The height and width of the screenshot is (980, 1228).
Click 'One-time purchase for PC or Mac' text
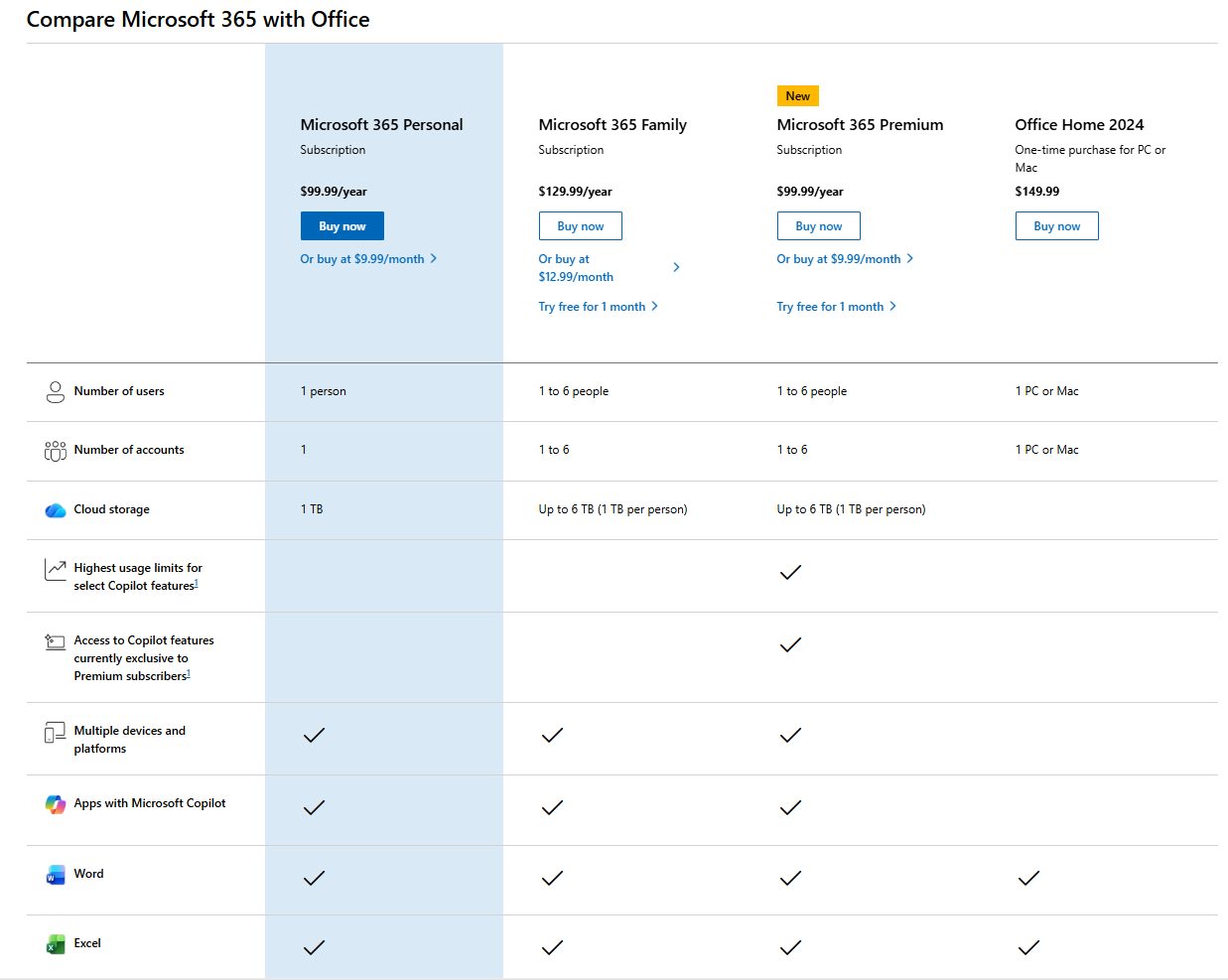[1090, 159]
